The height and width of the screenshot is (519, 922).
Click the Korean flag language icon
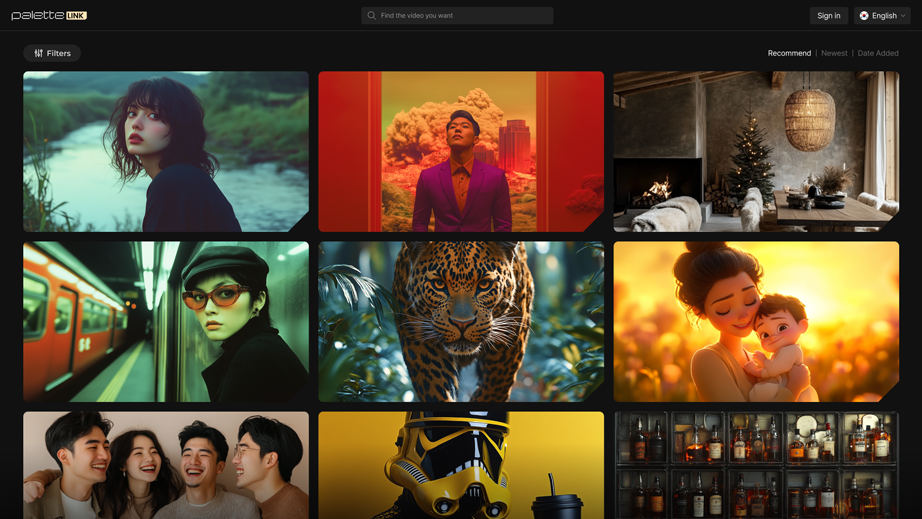click(864, 16)
